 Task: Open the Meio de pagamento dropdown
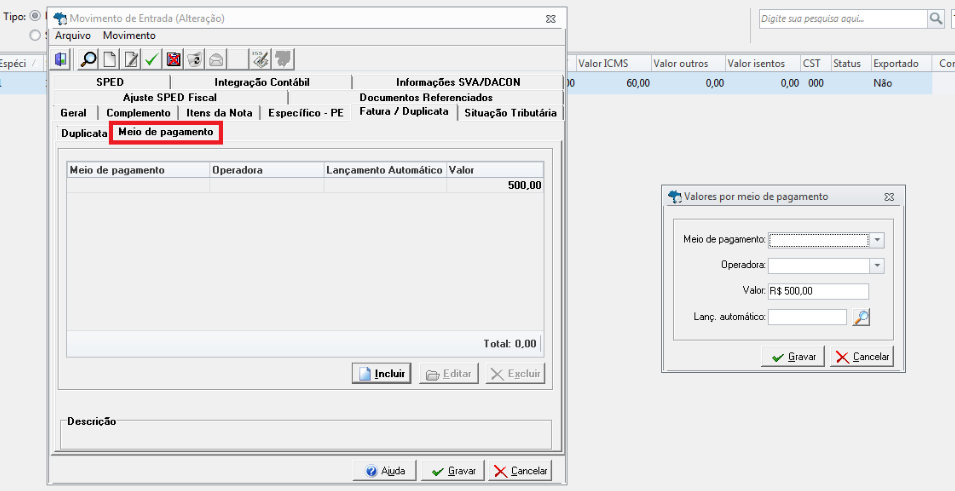(x=876, y=240)
